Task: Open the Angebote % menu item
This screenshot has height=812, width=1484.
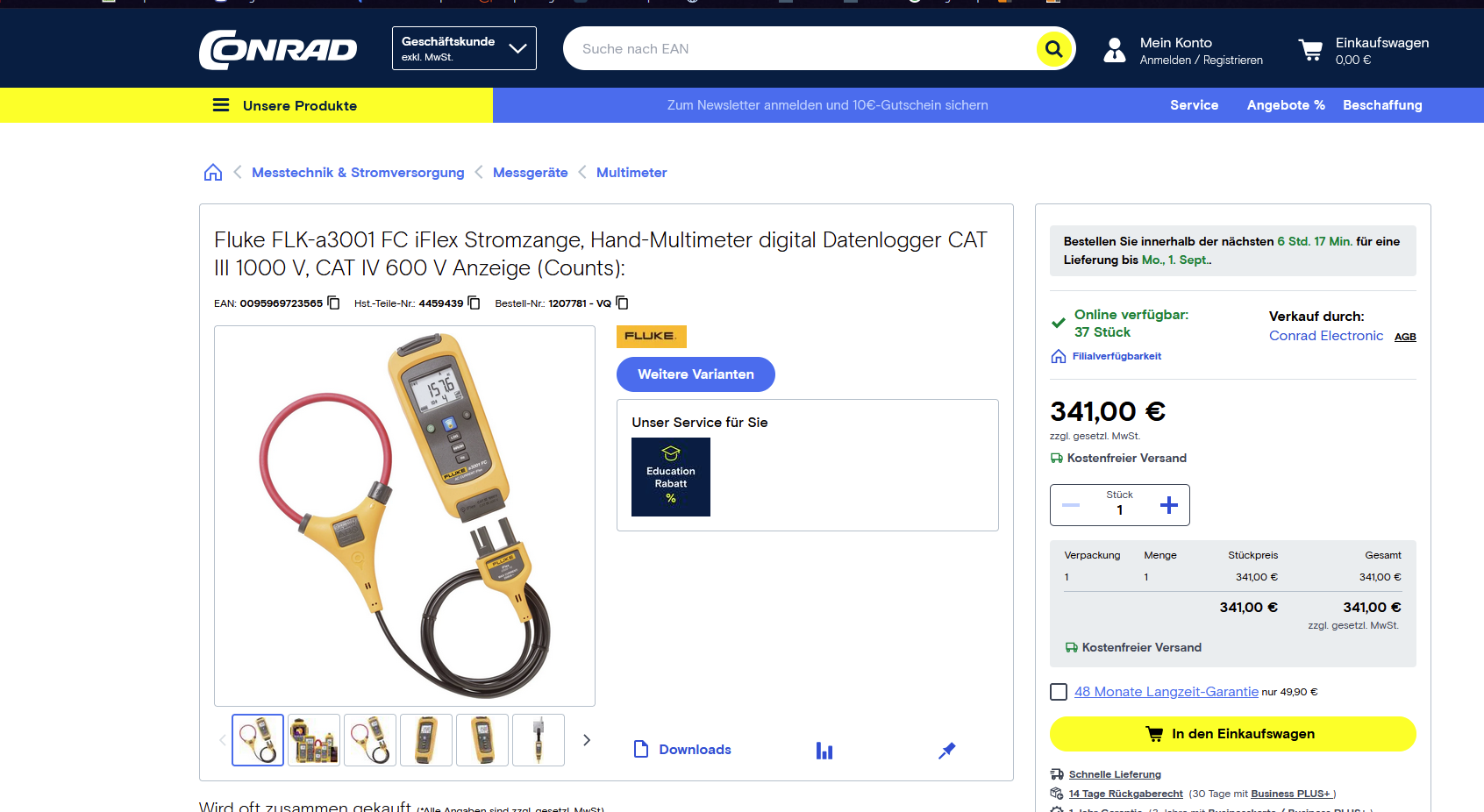Action: point(1285,105)
